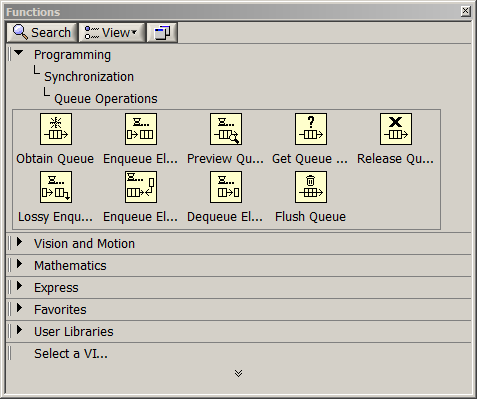Pick Enqueue Element At Opposite End icon
477x399 pixels.
(x=141, y=187)
